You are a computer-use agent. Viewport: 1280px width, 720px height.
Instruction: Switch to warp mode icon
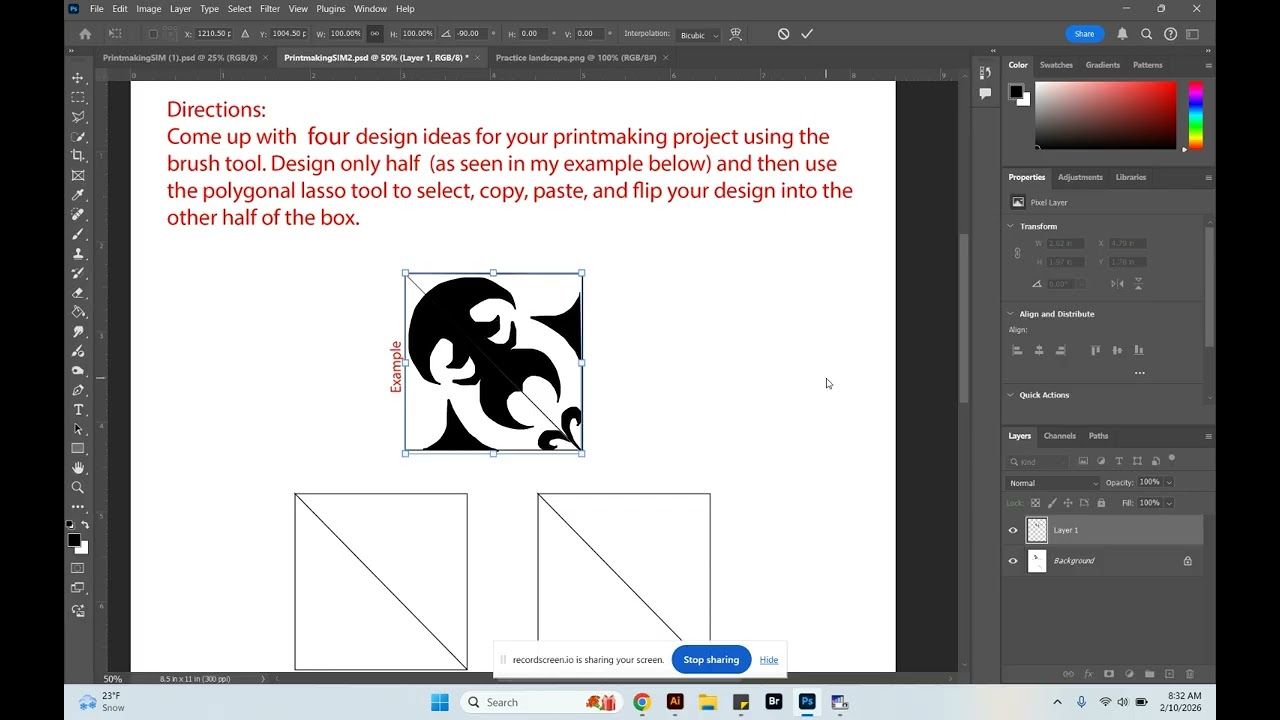[736, 34]
